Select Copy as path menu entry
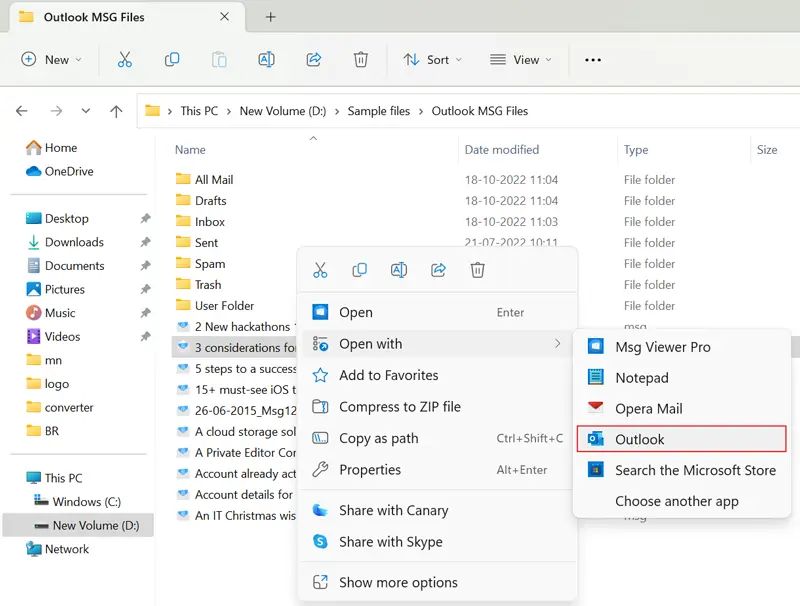Image resolution: width=800 pixels, height=606 pixels. [378, 438]
